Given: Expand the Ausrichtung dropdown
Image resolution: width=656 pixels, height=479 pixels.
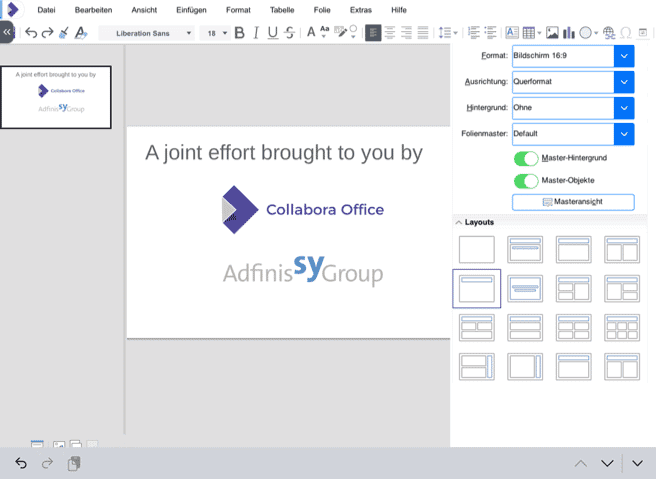Looking at the screenshot, I should 624,82.
